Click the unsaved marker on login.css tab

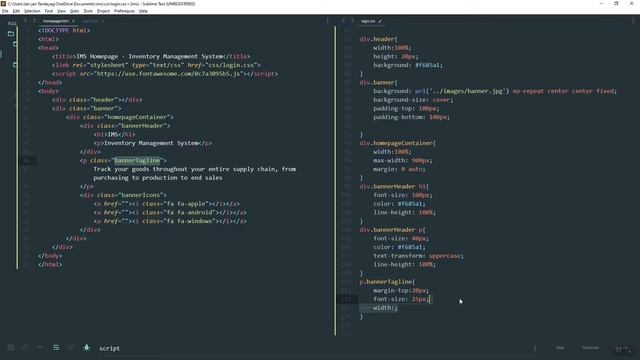click(x=380, y=21)
